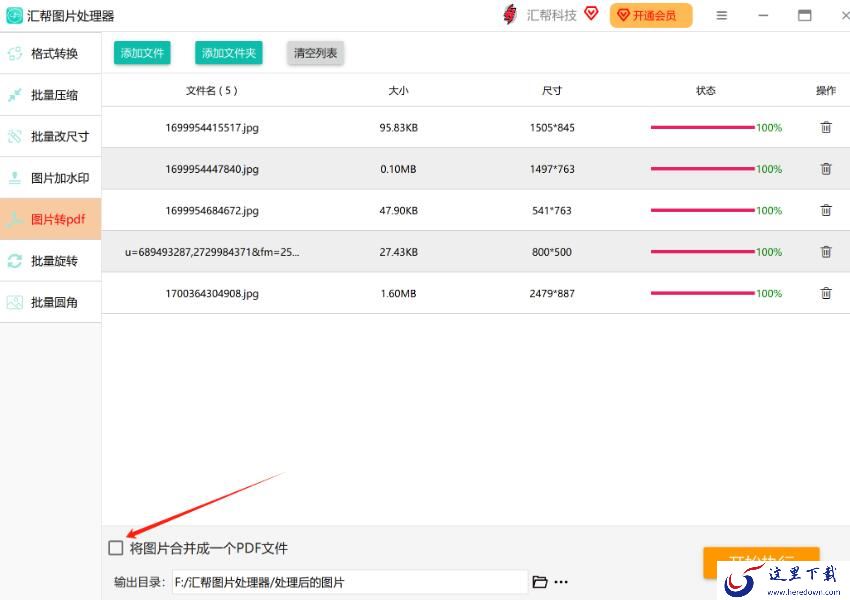
Task: Enable 将图片合并成一个PDF文件 checkbox
Action: [x=115, y=548]
